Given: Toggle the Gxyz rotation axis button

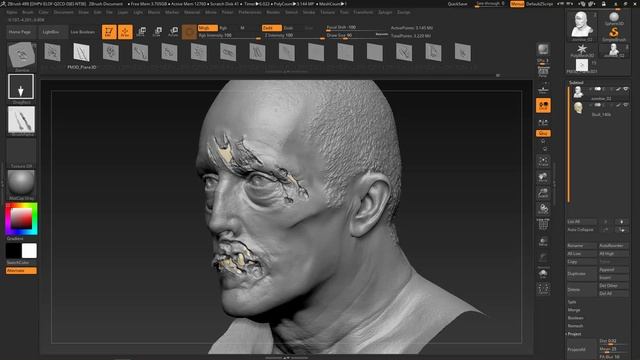Looking at the screenshot, I should [543, 133].
